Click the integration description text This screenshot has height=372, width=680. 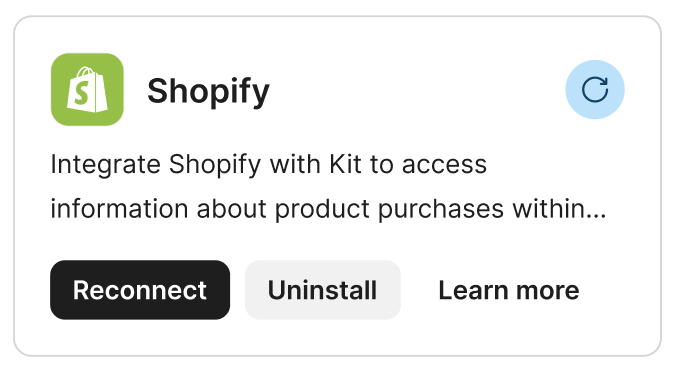pyautogui.click(x=328, y=186)
